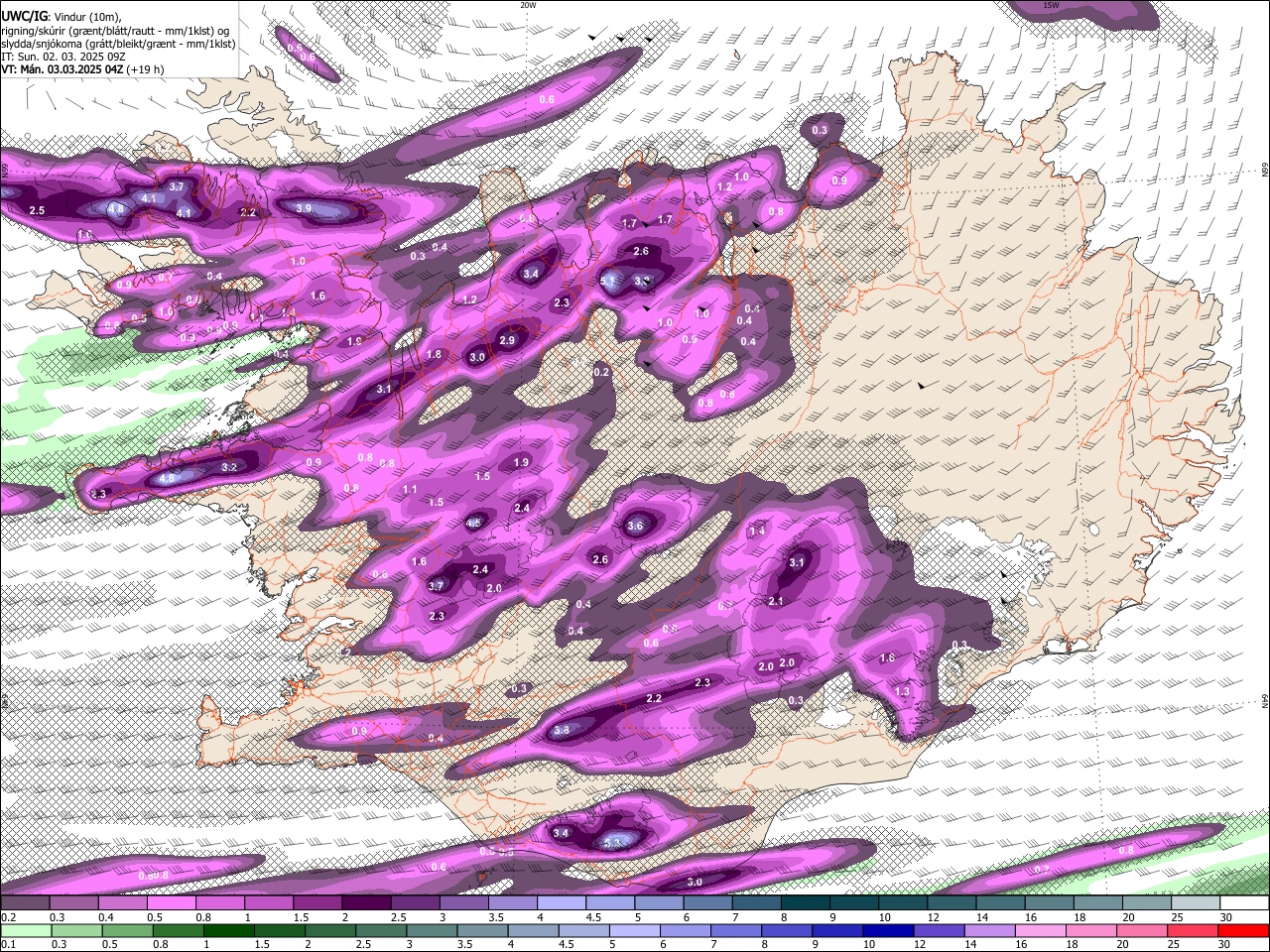Screen dimensions: 1270x952
Task: Click the 5.1 precipitation value on the map
Action: tap(609, 282)
